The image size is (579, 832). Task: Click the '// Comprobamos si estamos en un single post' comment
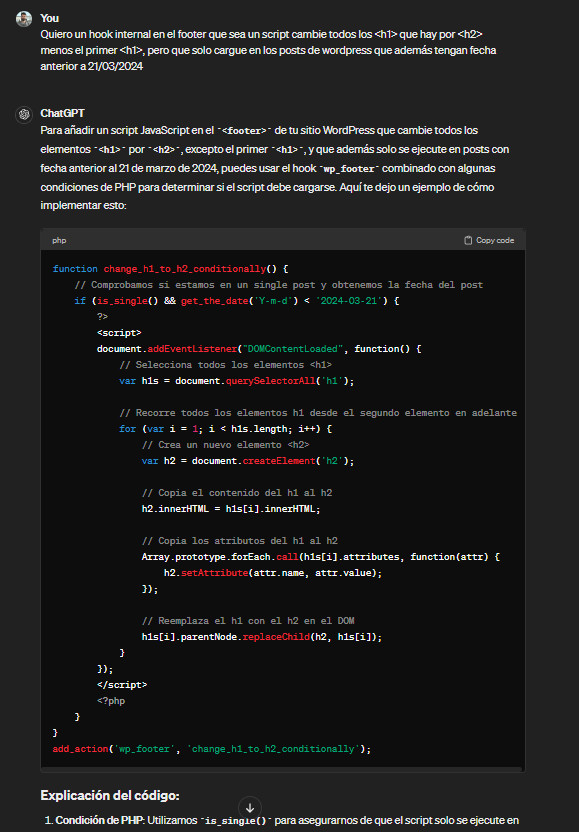pyautogui.click(x=279, y=285)
